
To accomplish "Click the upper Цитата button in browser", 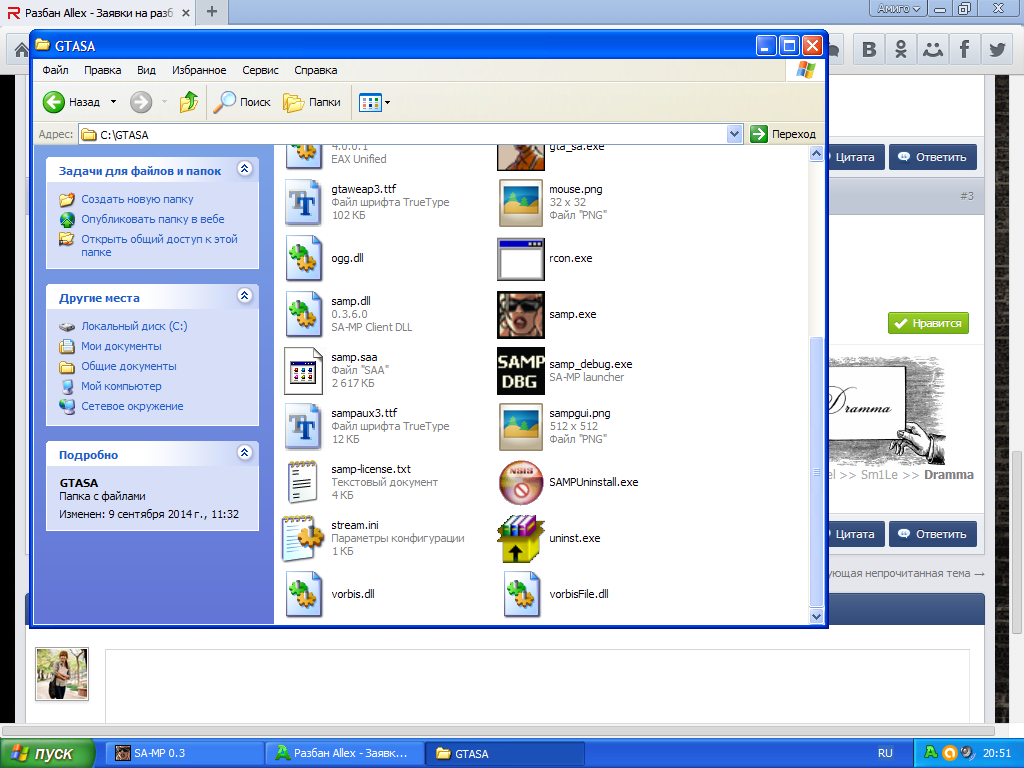I will (x=856, y=157).
